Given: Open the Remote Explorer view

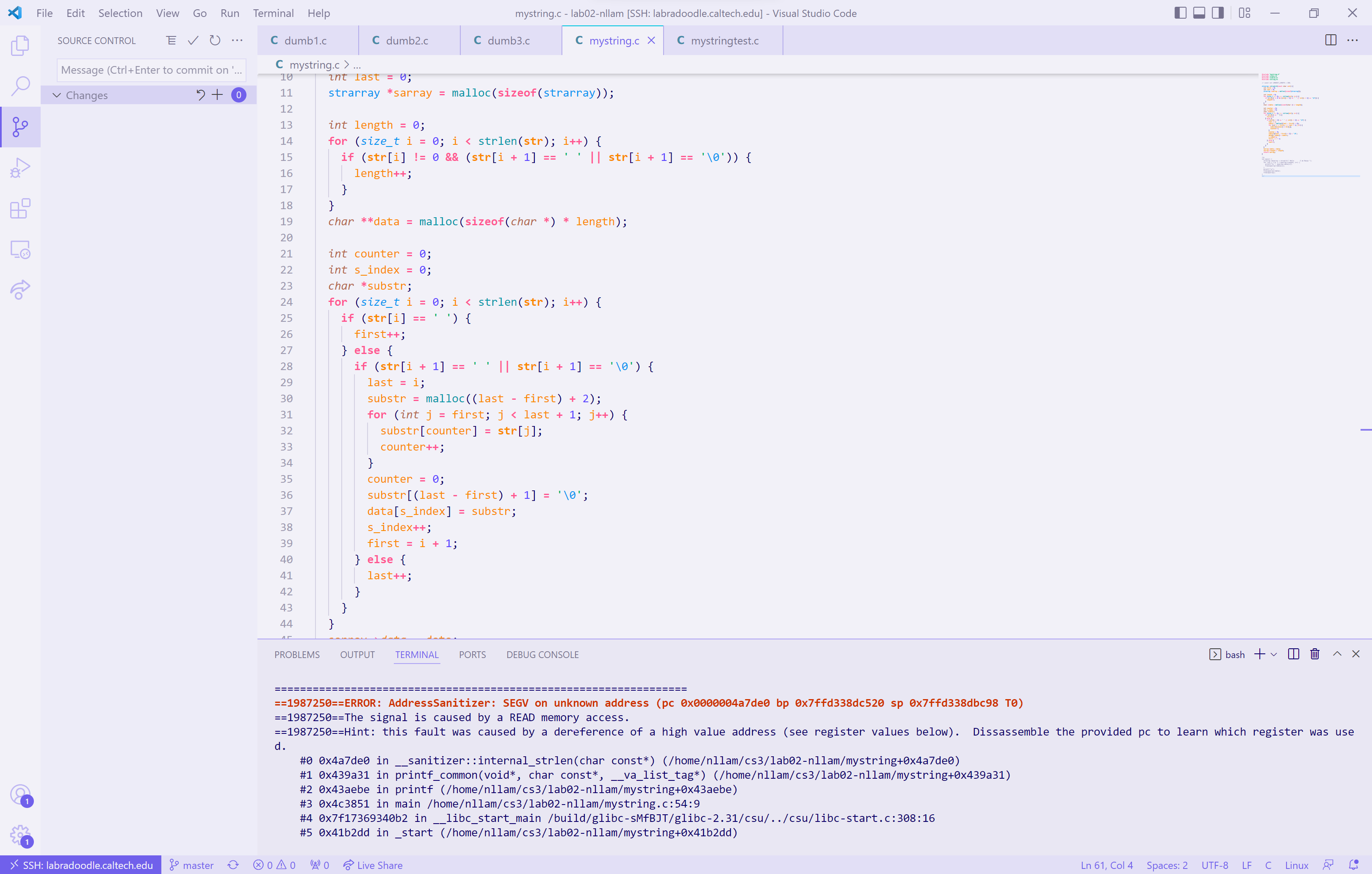Looking at the screenshot, I should pyautogui.click(x=20, y=249).
